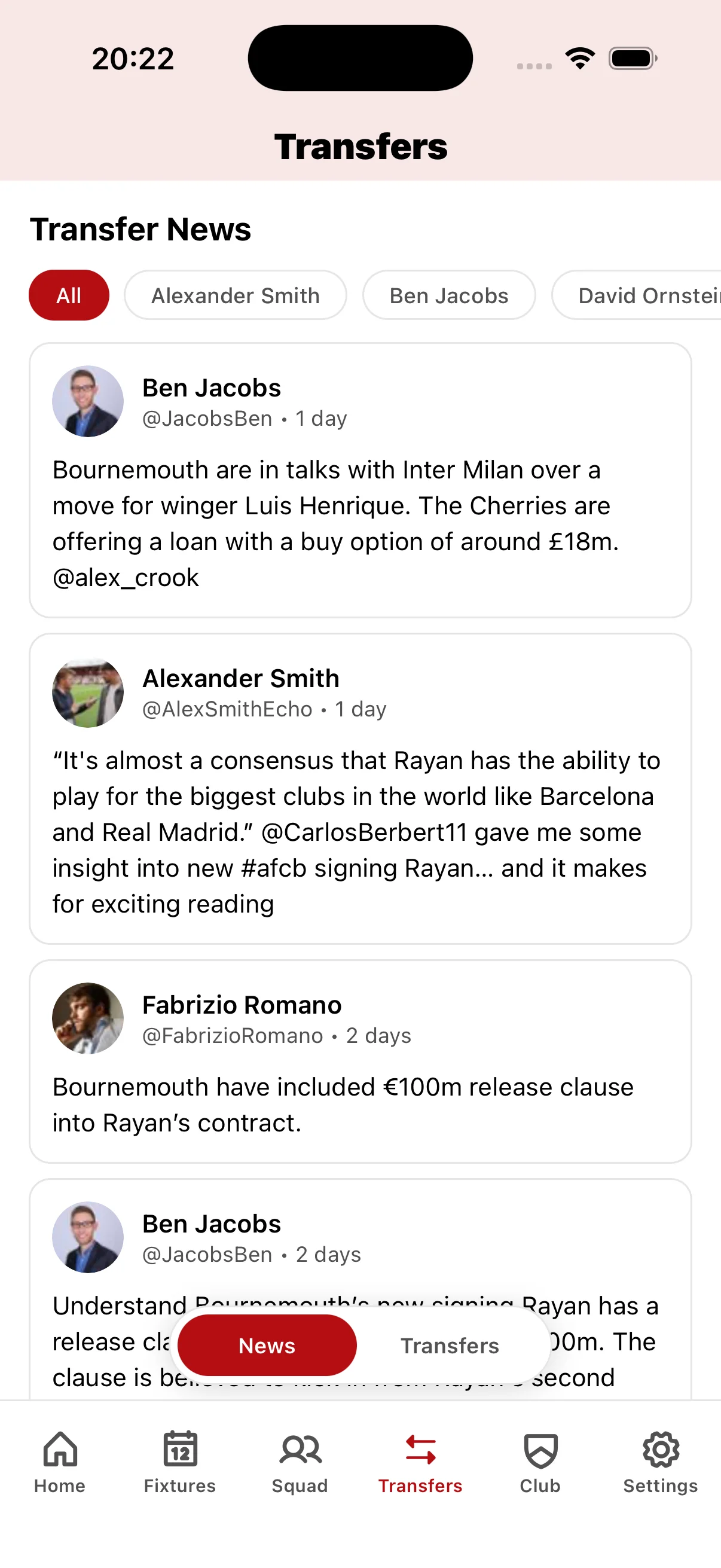Filter posts by Ben Jacobs
The width and height of the screenshot is (721, 1568).
point(448,295)
